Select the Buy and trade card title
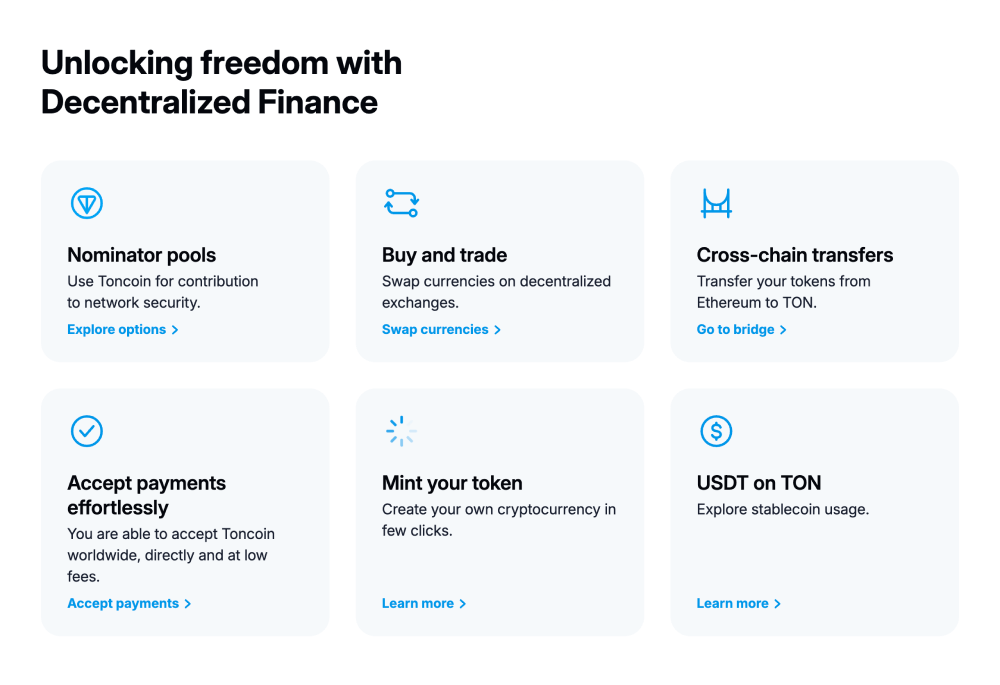The image size is (1000, 685). (x=445, y=255)
